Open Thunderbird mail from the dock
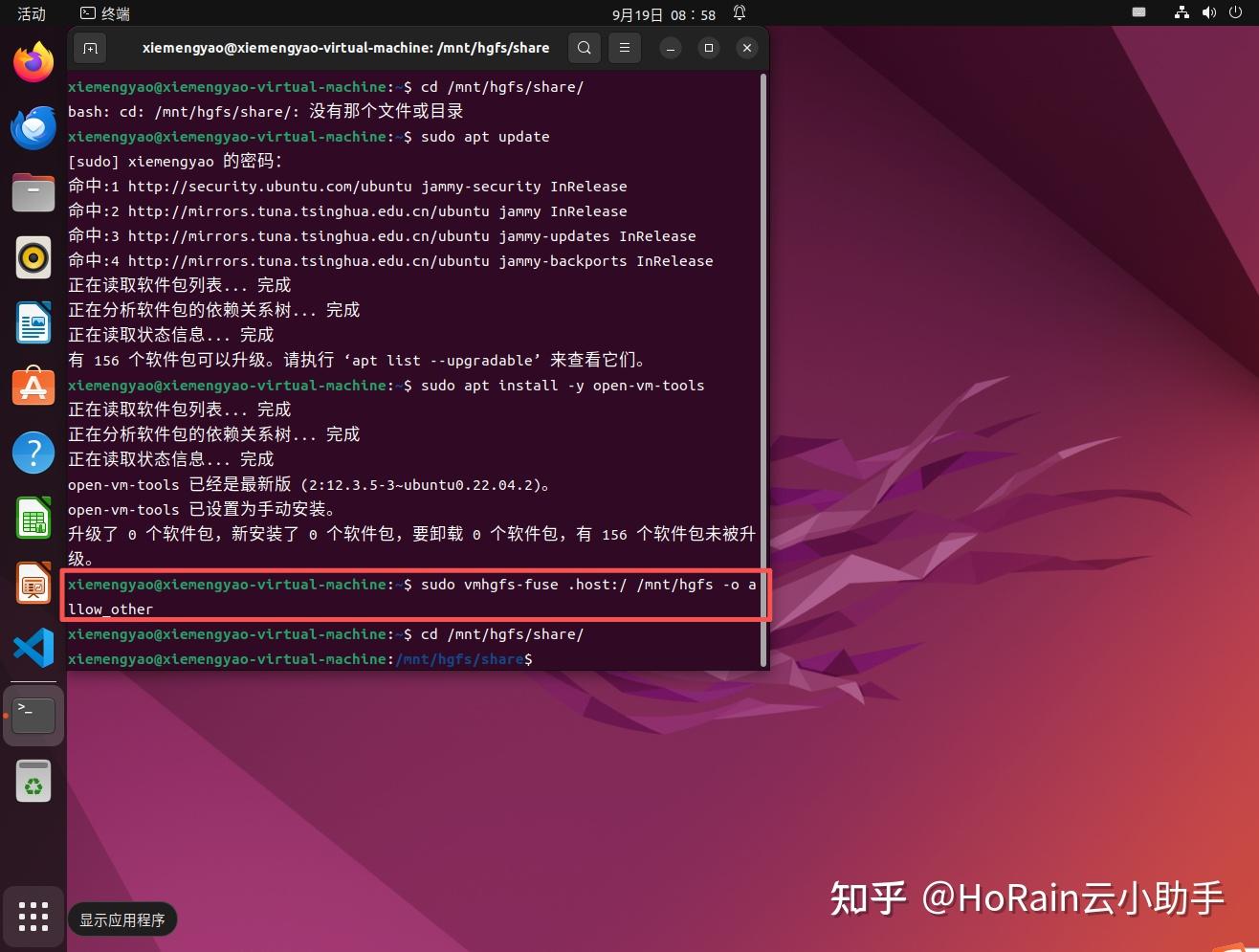This screenshot has height=952, width=1259. tap(33, 126)
